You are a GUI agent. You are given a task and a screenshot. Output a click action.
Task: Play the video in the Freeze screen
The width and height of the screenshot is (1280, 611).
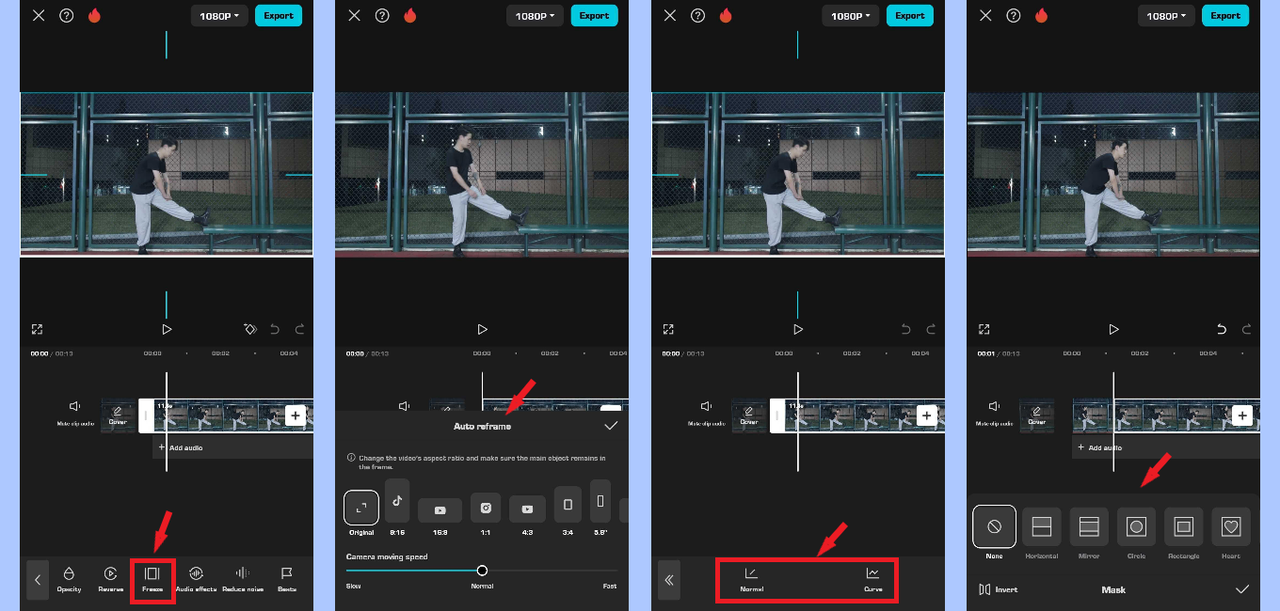(167, 329)
